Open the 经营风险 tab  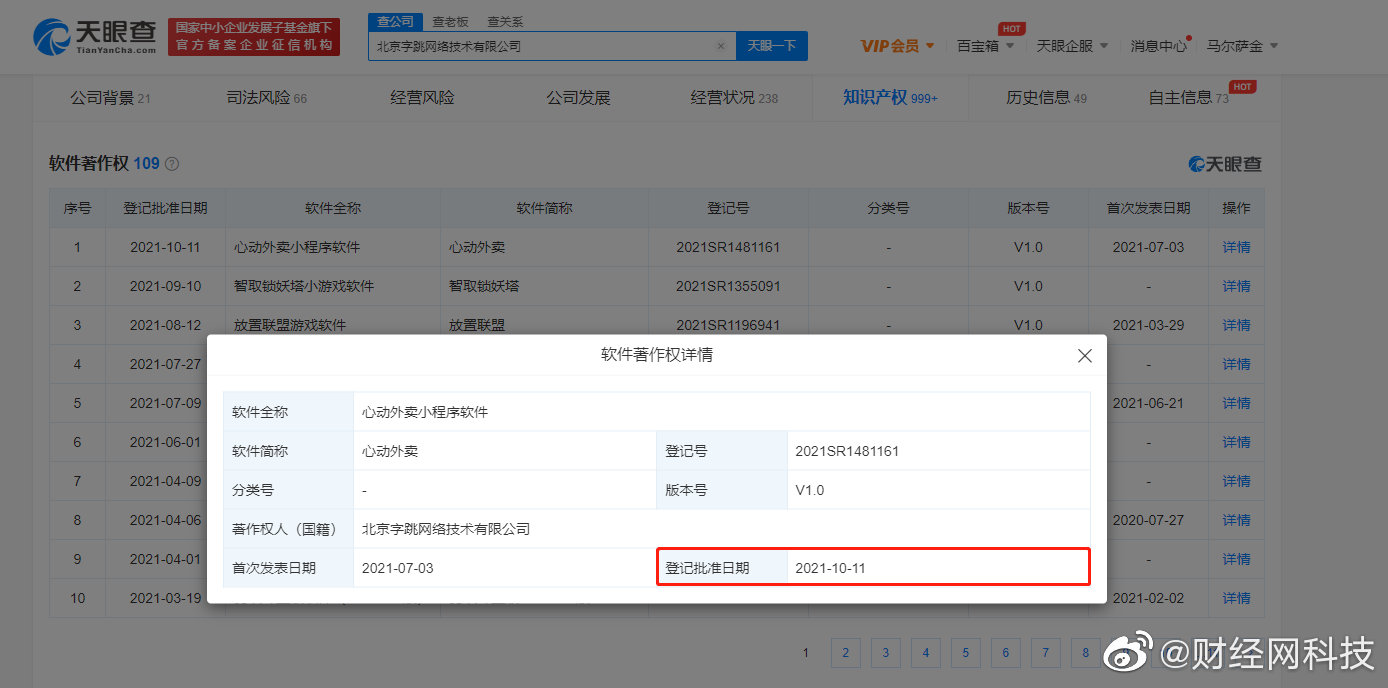pos(422,98)
